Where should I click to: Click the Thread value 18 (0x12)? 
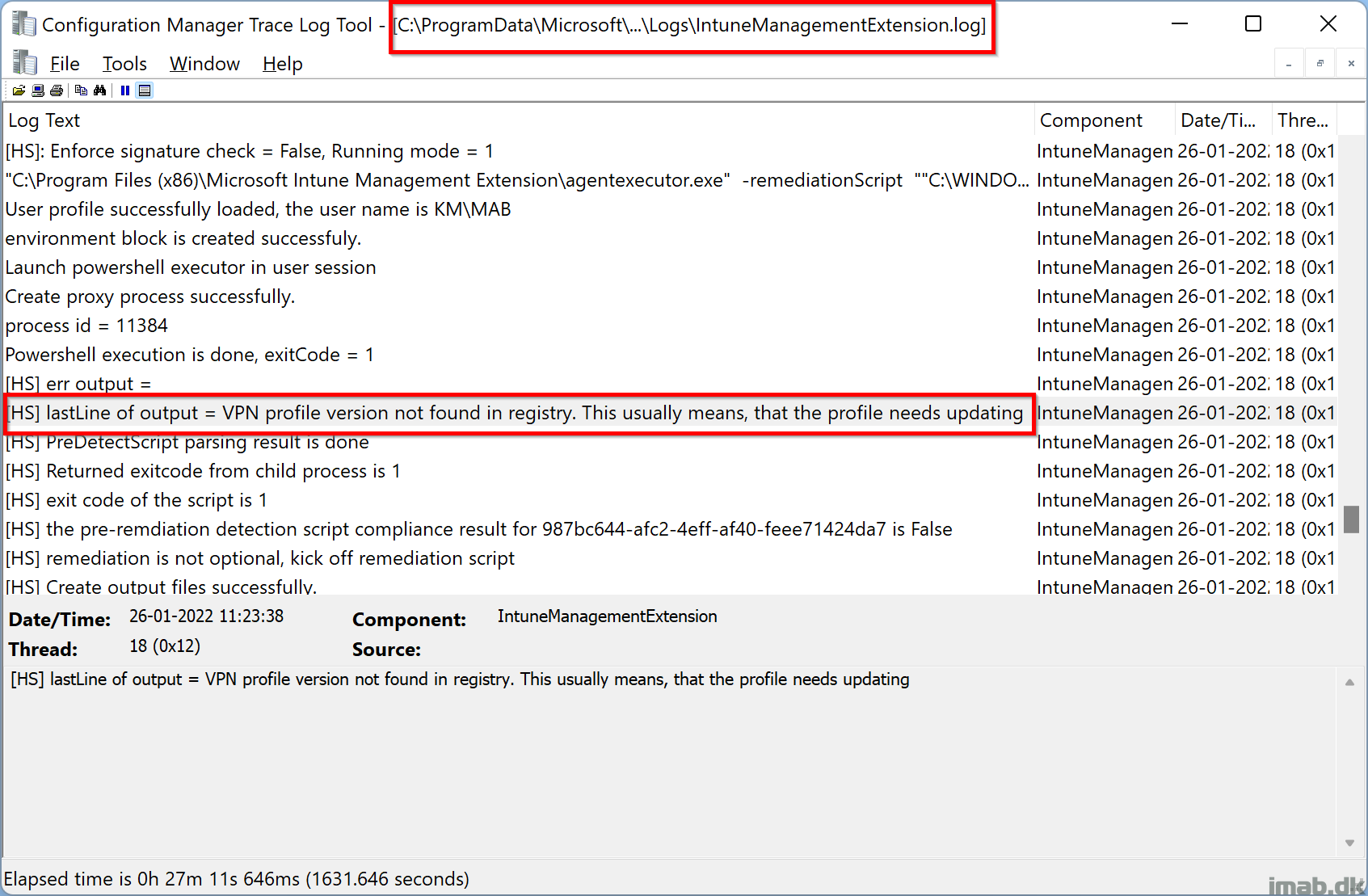[x=165, y=646]
